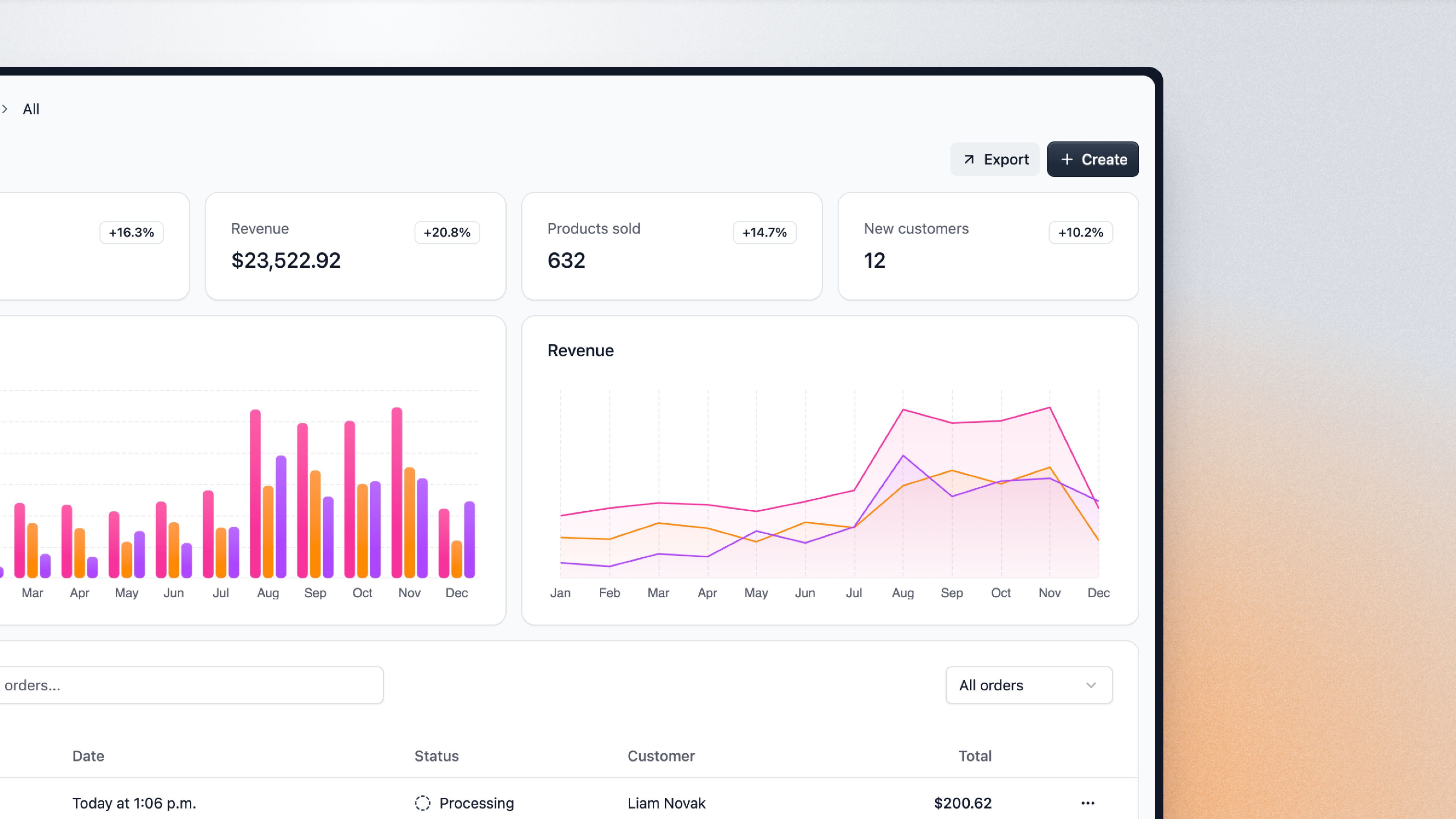Open the All orders filter dropdown
The width and height of the screenshot is (1456, 819).
pos(1028,685)
